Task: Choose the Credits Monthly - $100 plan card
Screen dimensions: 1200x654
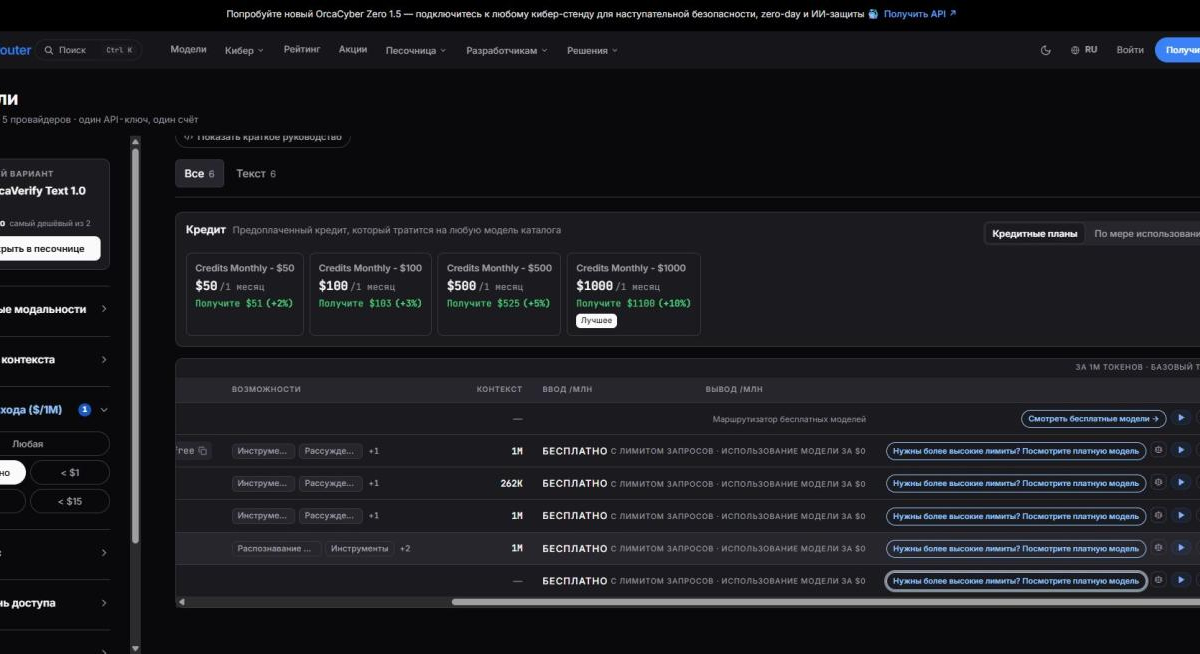Action: [x=370, y=294]
